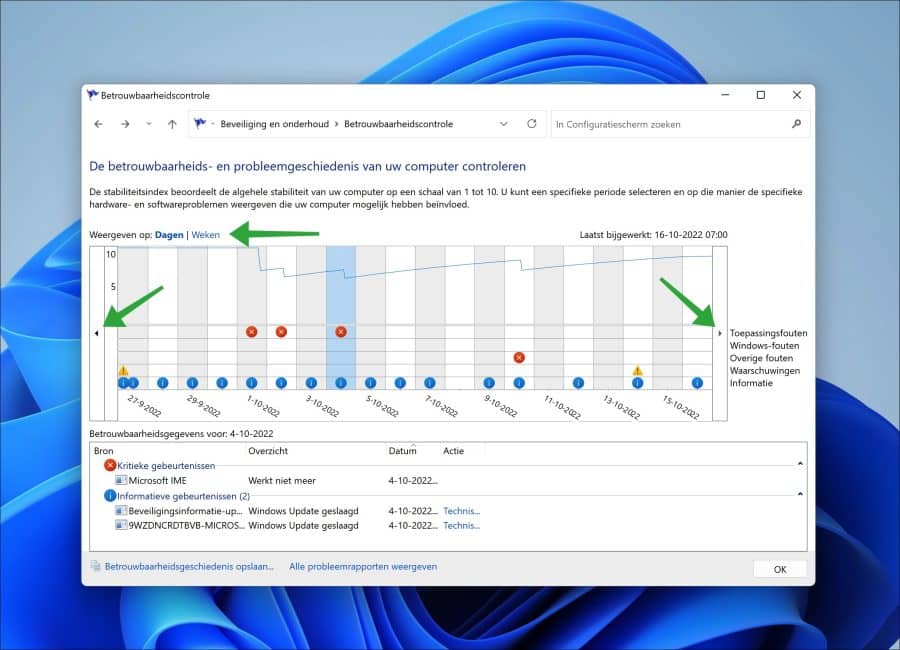The width and height of the screenshot is (900, 650).
Task: Click the red 'Overige fouten' error icon on 10-10-2022
Action: click(x=519, y=358)
